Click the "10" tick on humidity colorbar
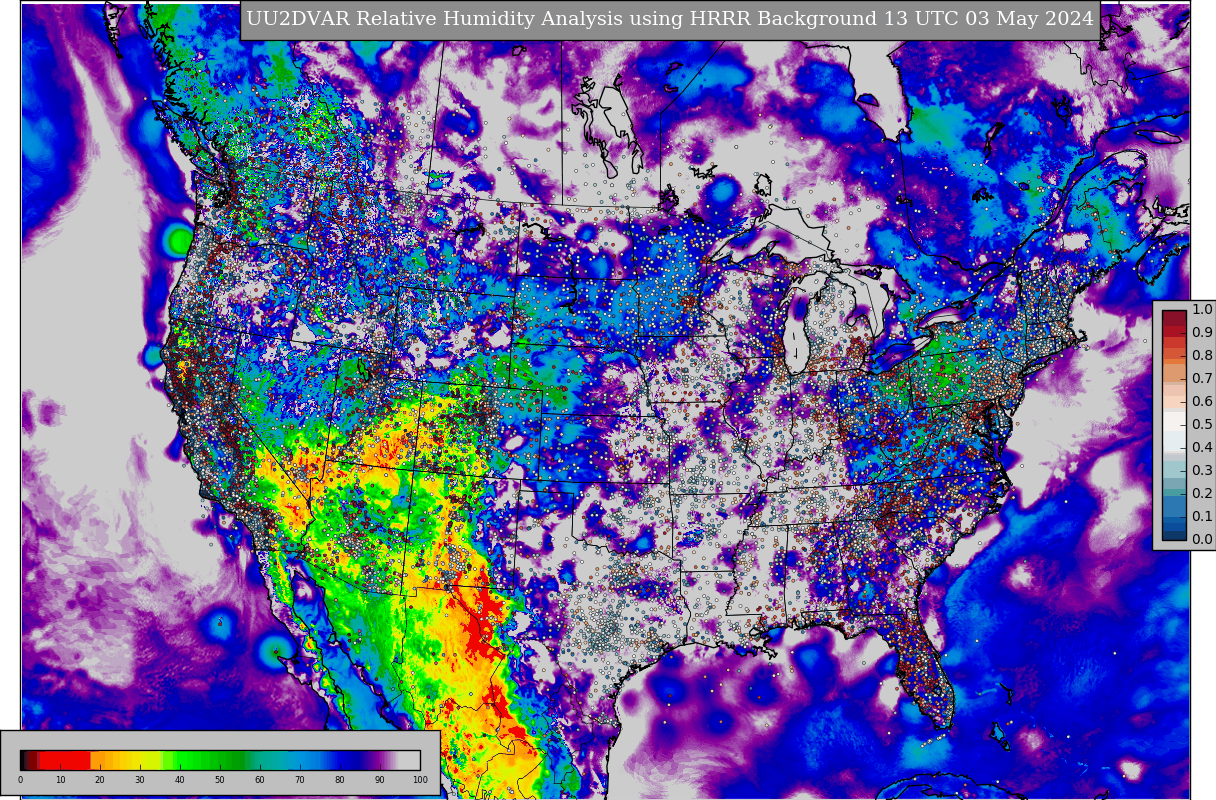The image size is (1216, 800). pyautogui.click(x=60, y=780)
